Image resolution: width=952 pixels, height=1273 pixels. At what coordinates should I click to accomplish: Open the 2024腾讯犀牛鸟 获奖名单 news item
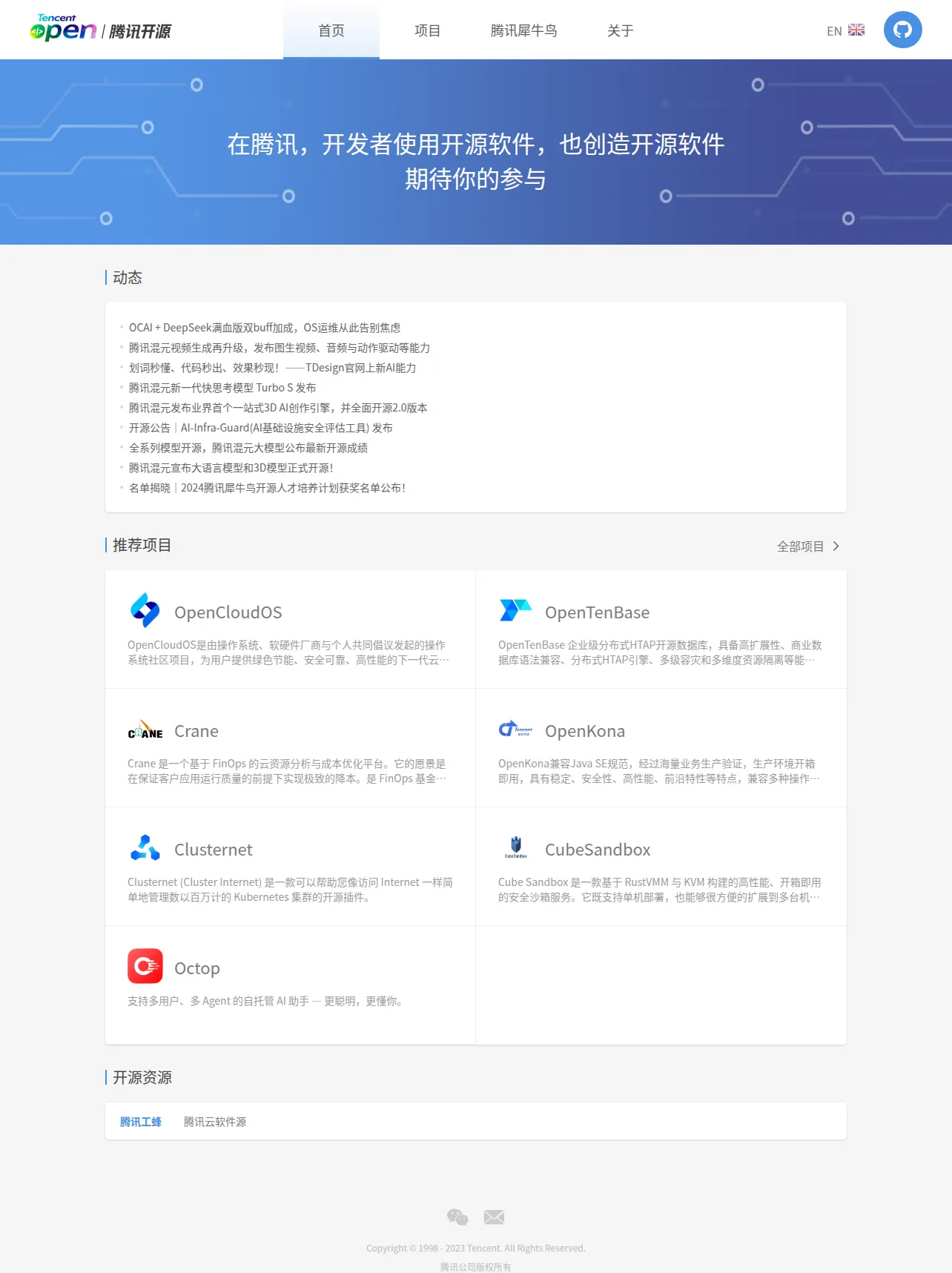click(268, 488)
